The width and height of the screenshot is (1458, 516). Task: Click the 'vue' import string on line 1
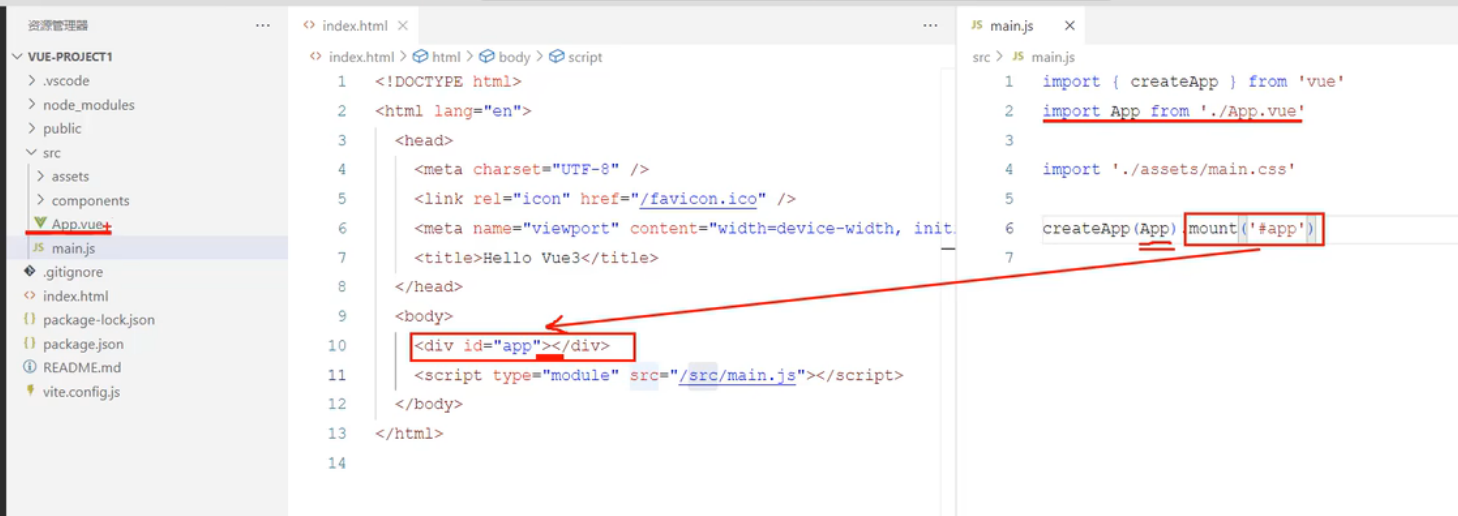coord(1321,81)
